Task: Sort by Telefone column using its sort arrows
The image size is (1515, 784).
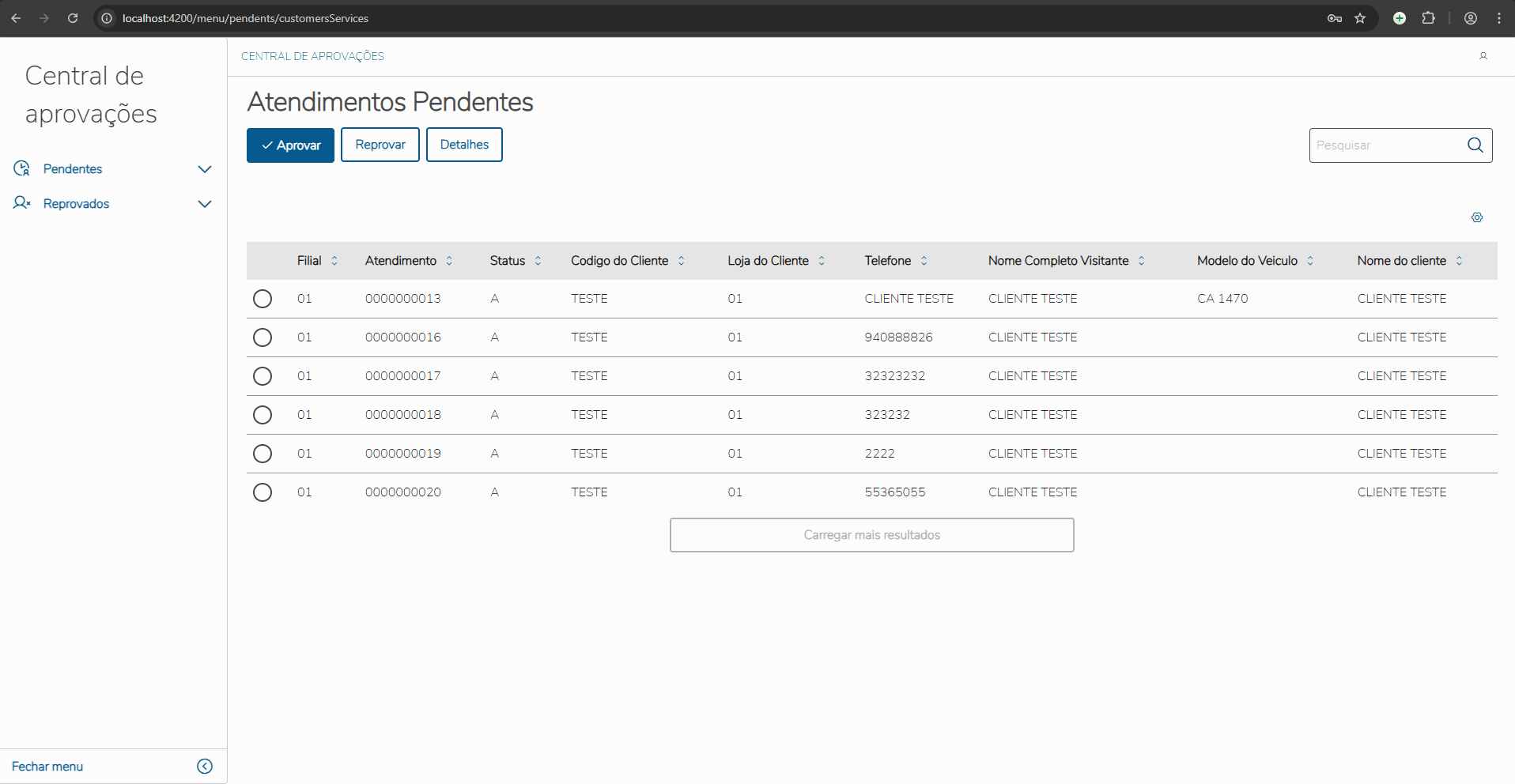Action: click(x=924, y=261)
